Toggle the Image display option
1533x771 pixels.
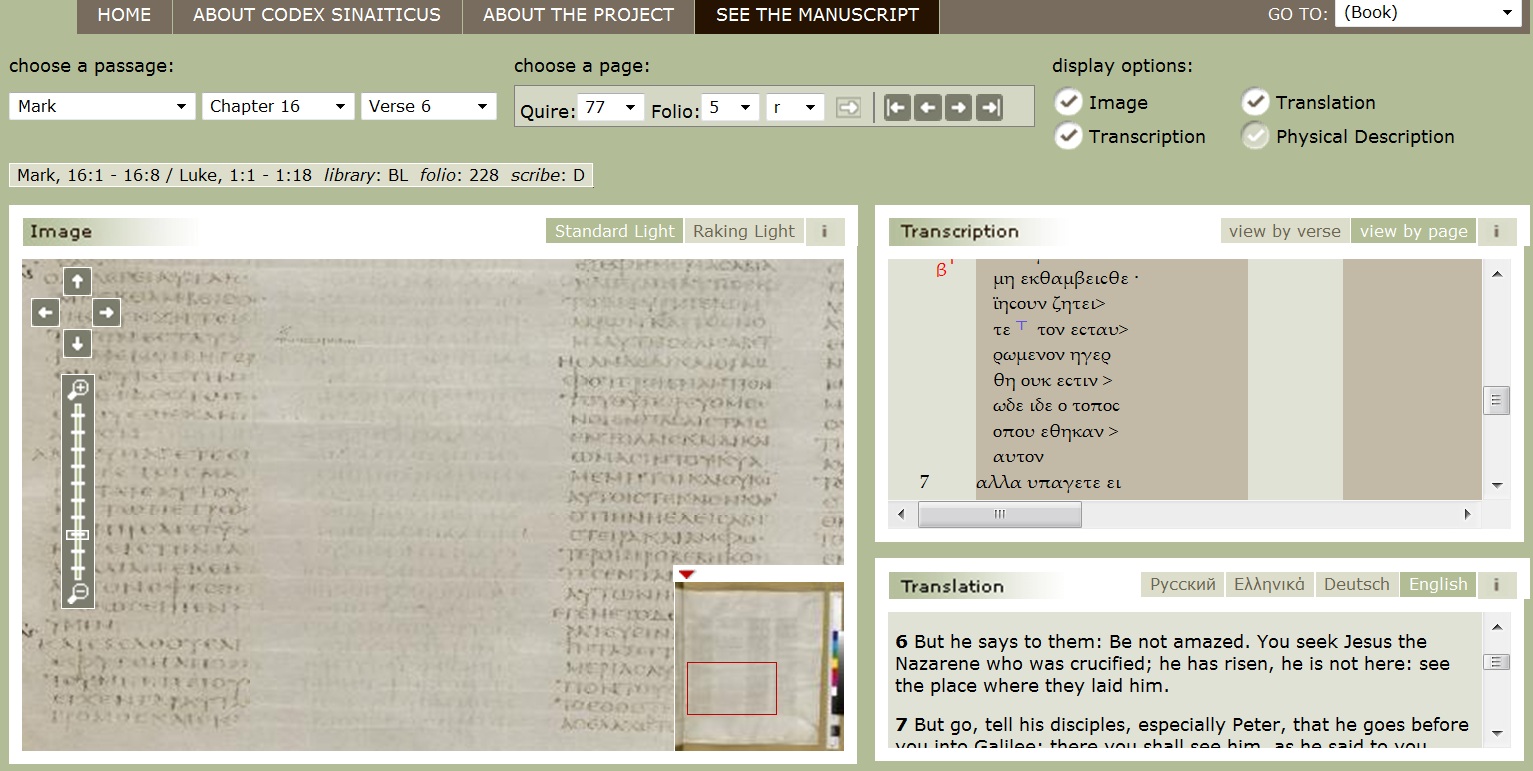pos(1069,102)
